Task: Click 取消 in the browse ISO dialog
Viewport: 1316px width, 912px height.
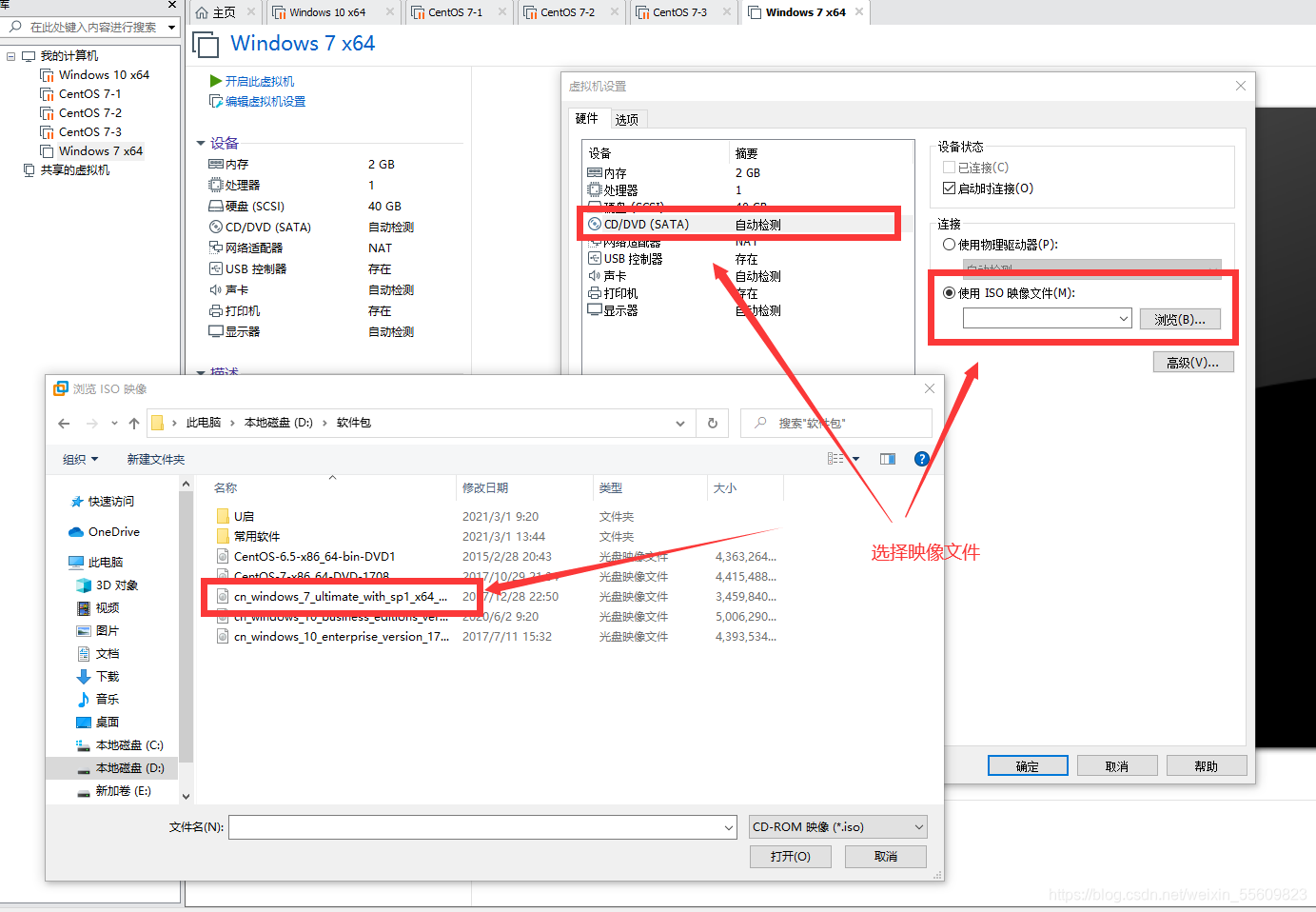Action: [886, 857]
